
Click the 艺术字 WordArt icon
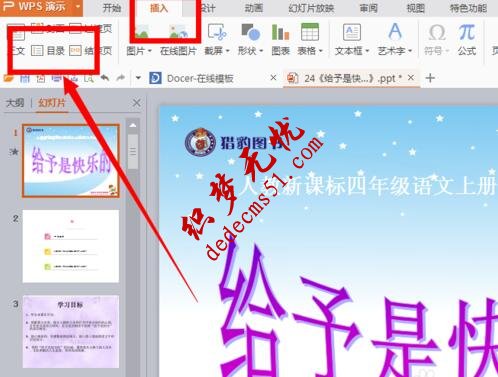[x=395, y=32]
